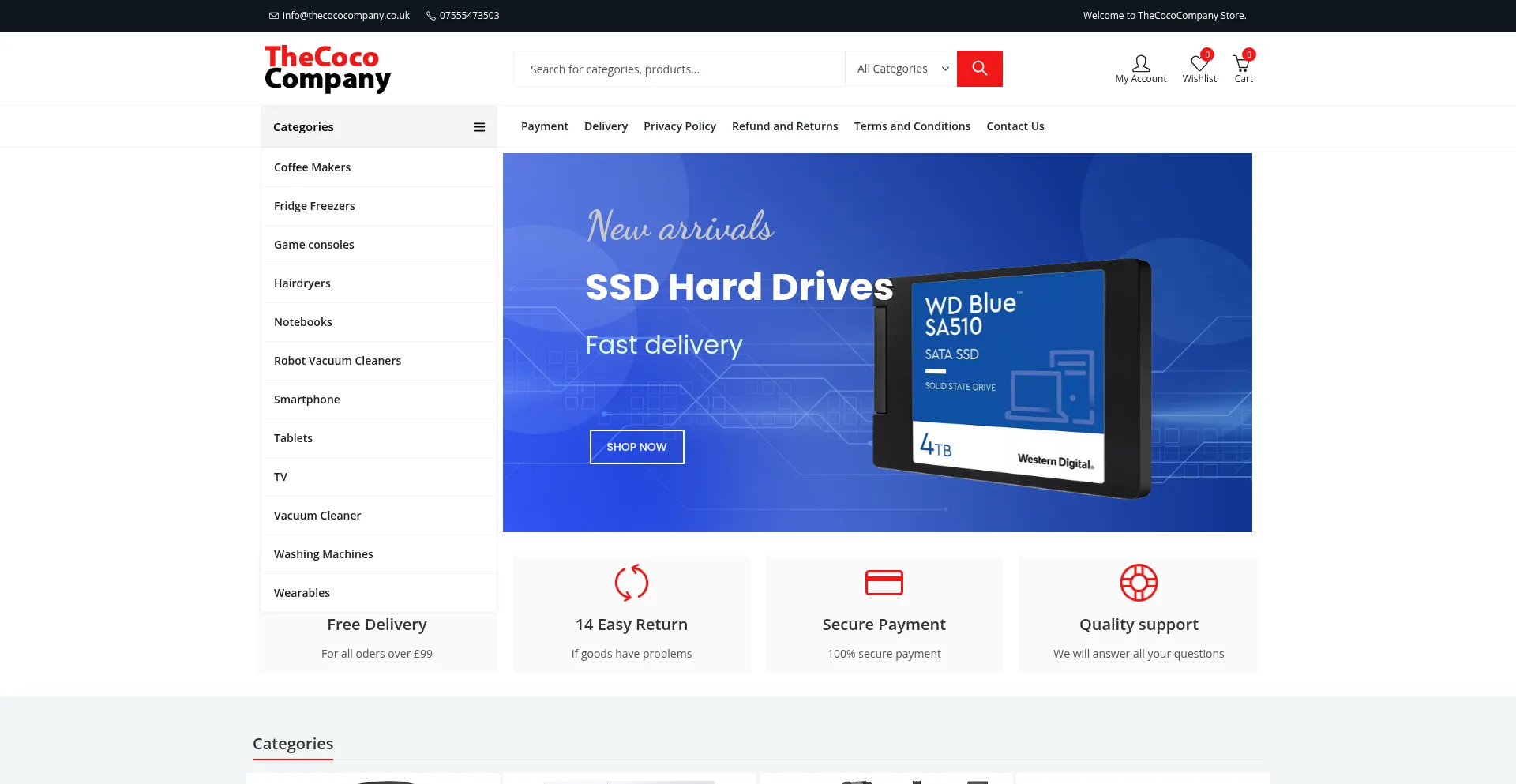Toggle Categories hamburger menu icon
1516x784 pixels.
click(x=479, y=127)
